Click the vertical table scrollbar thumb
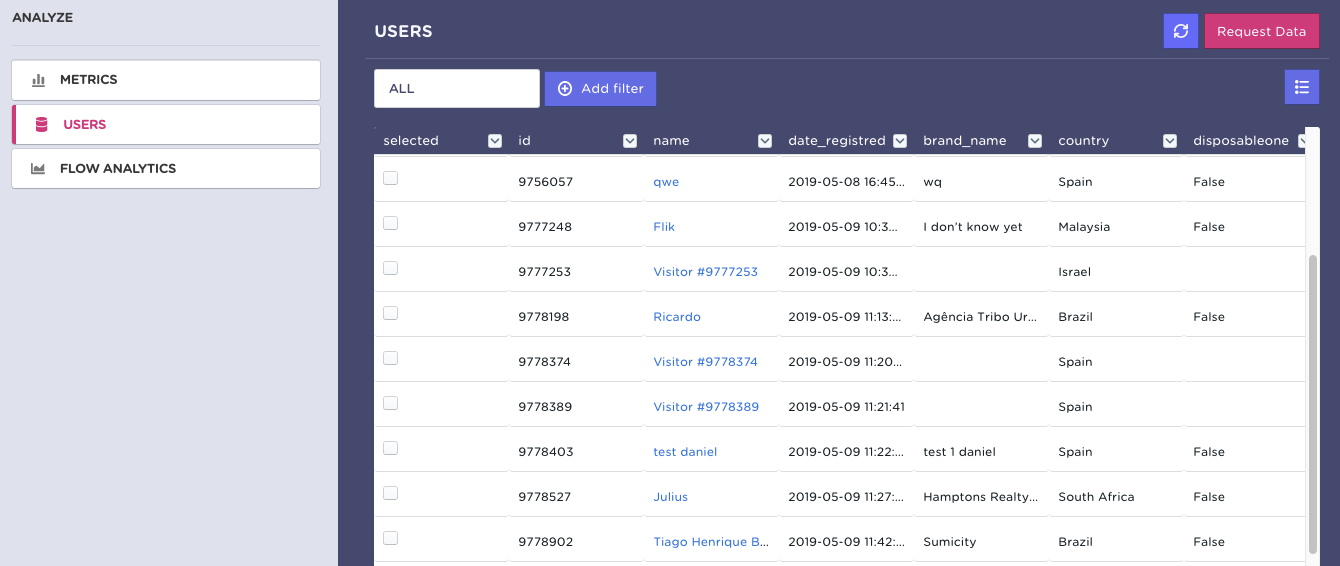 coord(1313,403)
